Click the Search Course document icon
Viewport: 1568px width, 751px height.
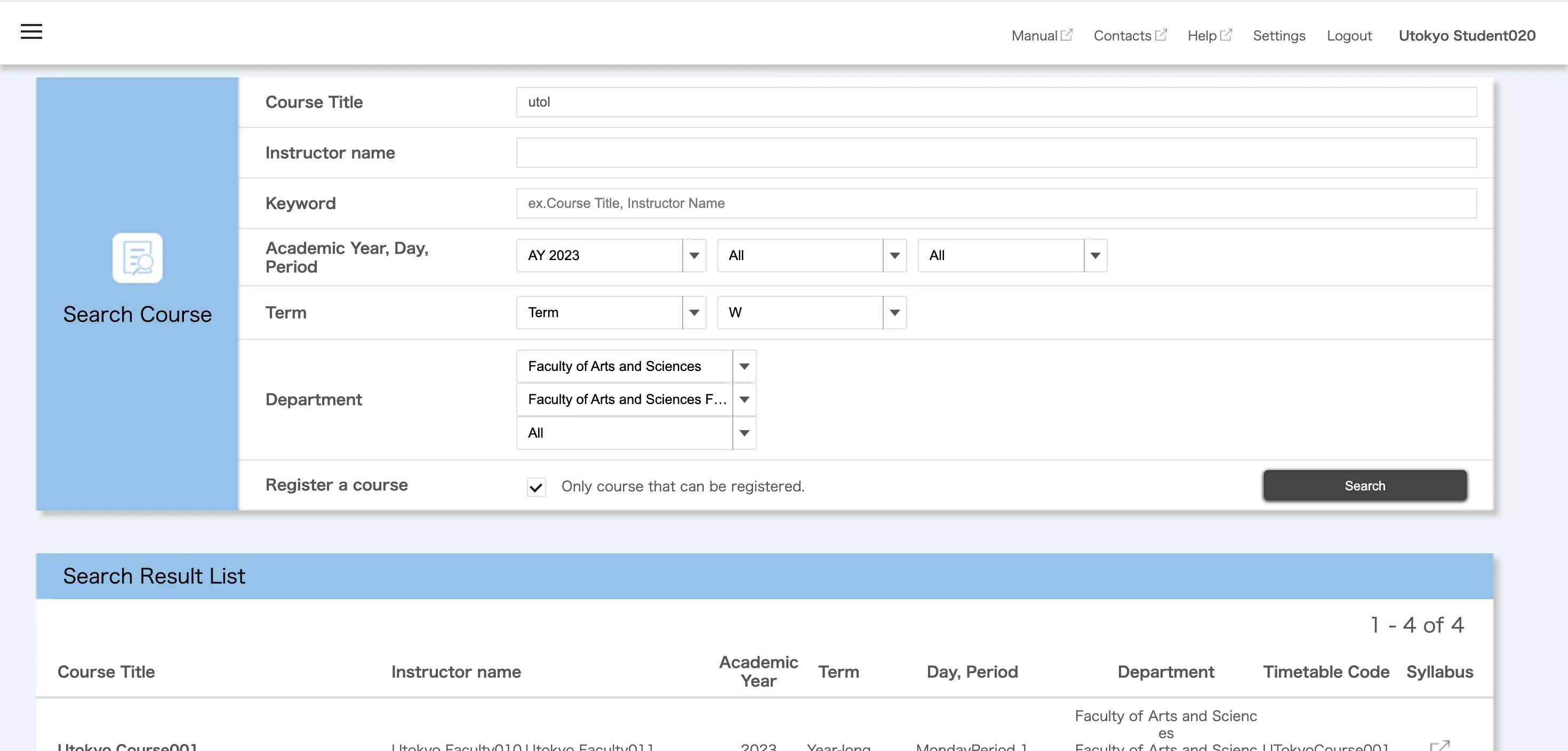pos(138,258)
